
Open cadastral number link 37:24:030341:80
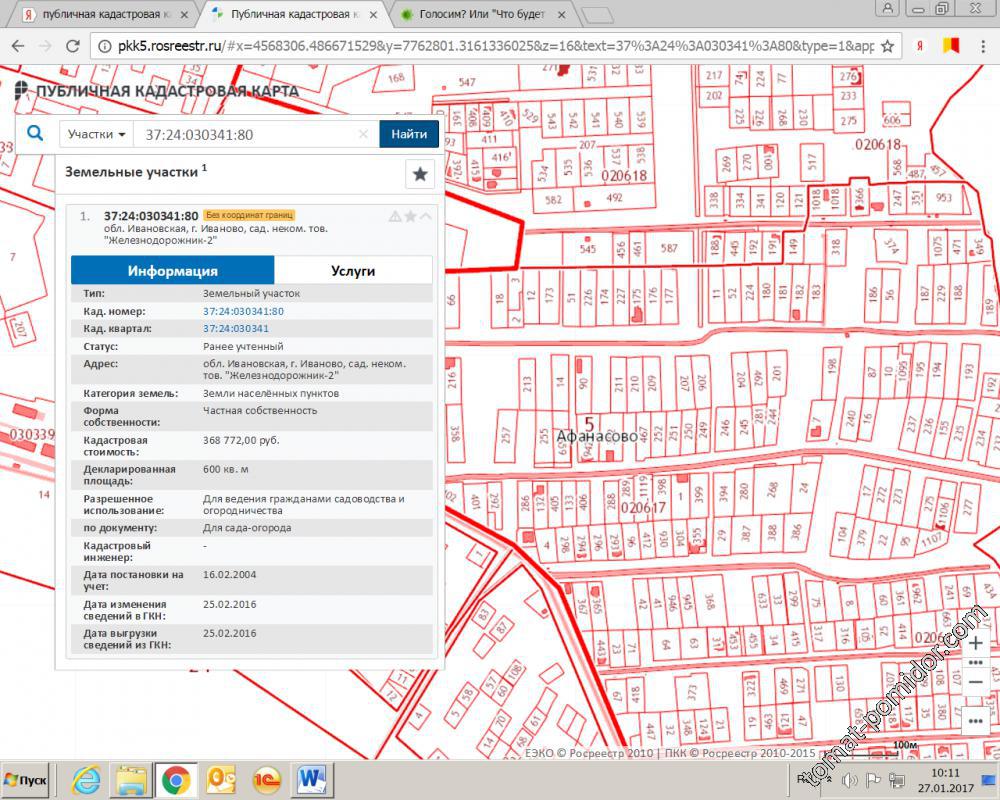click(243, 311)
